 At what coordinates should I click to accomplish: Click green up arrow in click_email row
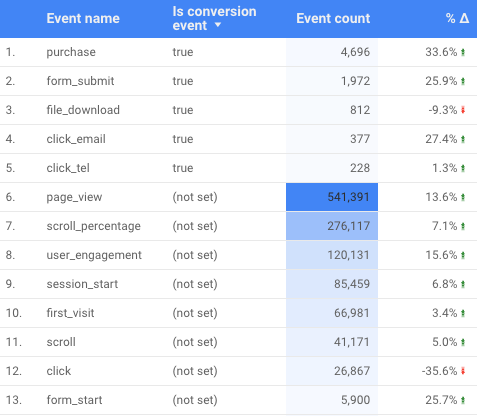click(x=463, y=139)
